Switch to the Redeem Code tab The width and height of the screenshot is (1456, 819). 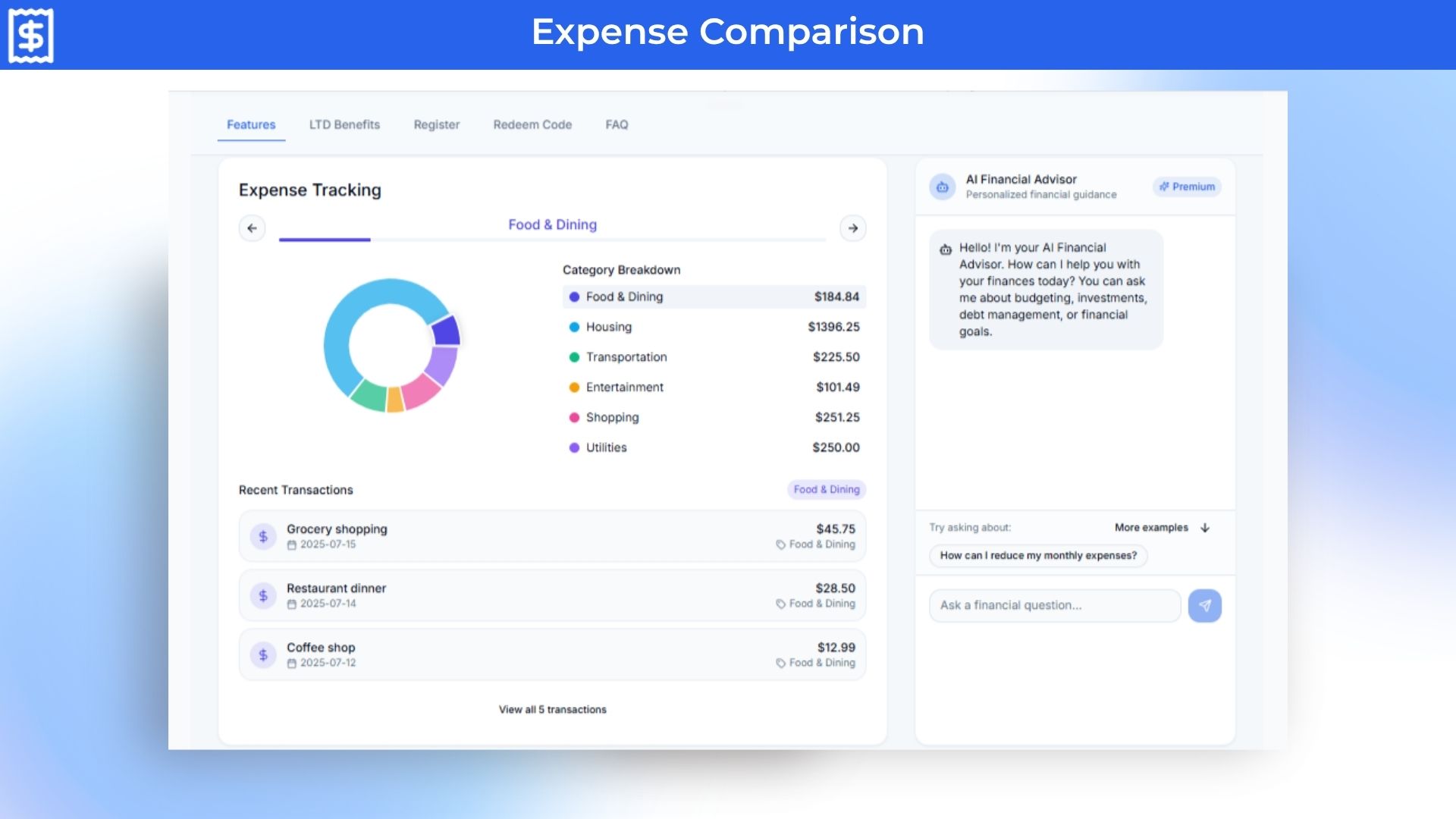point(532,124)
